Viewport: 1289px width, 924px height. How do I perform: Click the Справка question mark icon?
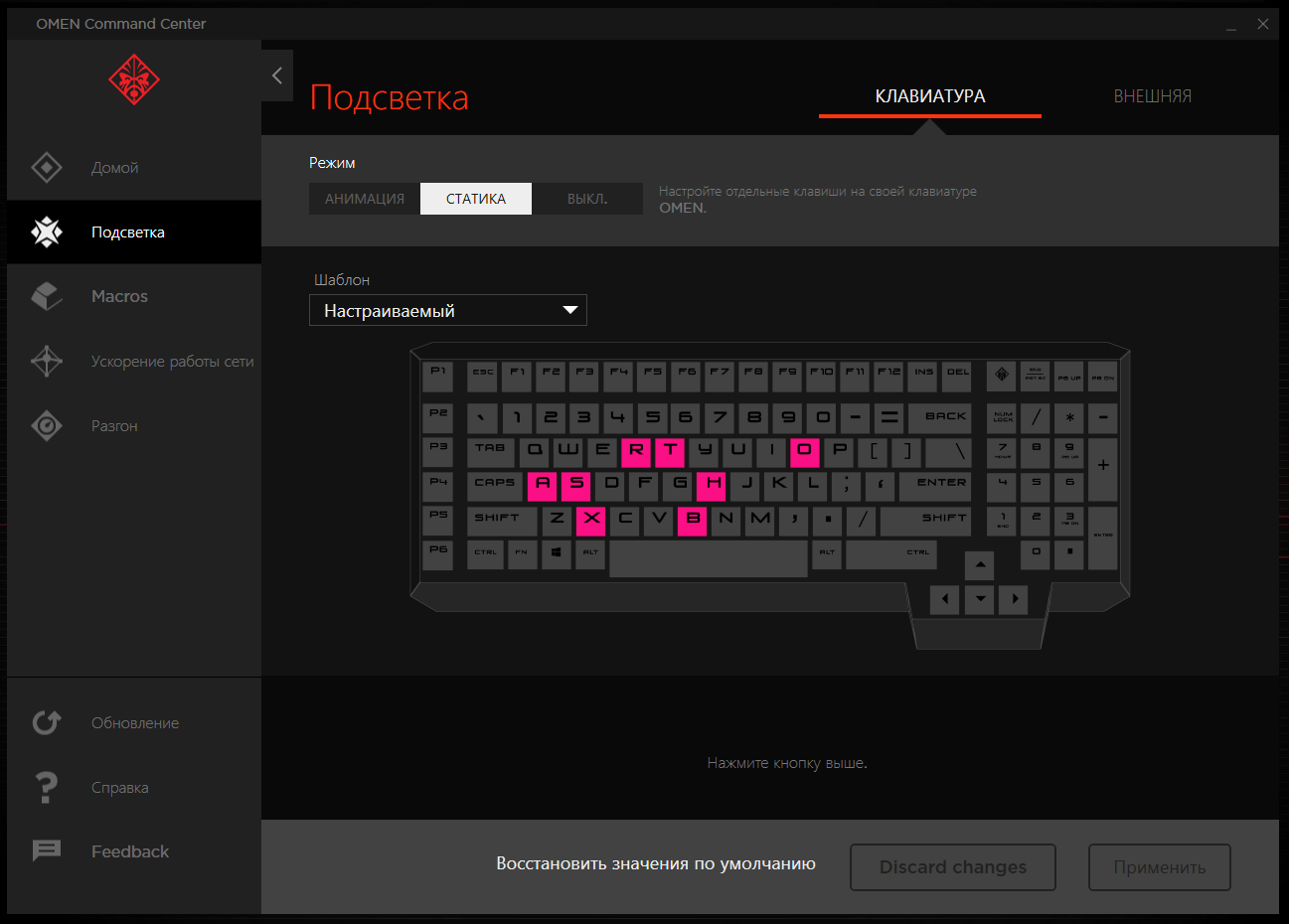pos(47,787)
